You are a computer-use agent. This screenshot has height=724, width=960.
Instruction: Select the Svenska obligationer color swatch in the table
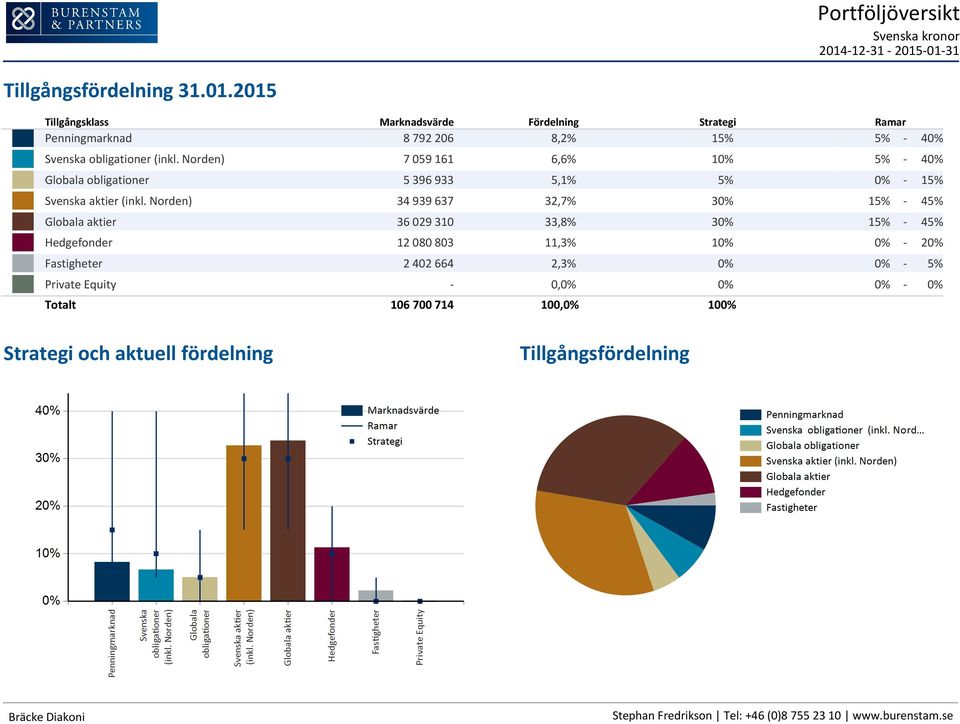tap(23, 159)
